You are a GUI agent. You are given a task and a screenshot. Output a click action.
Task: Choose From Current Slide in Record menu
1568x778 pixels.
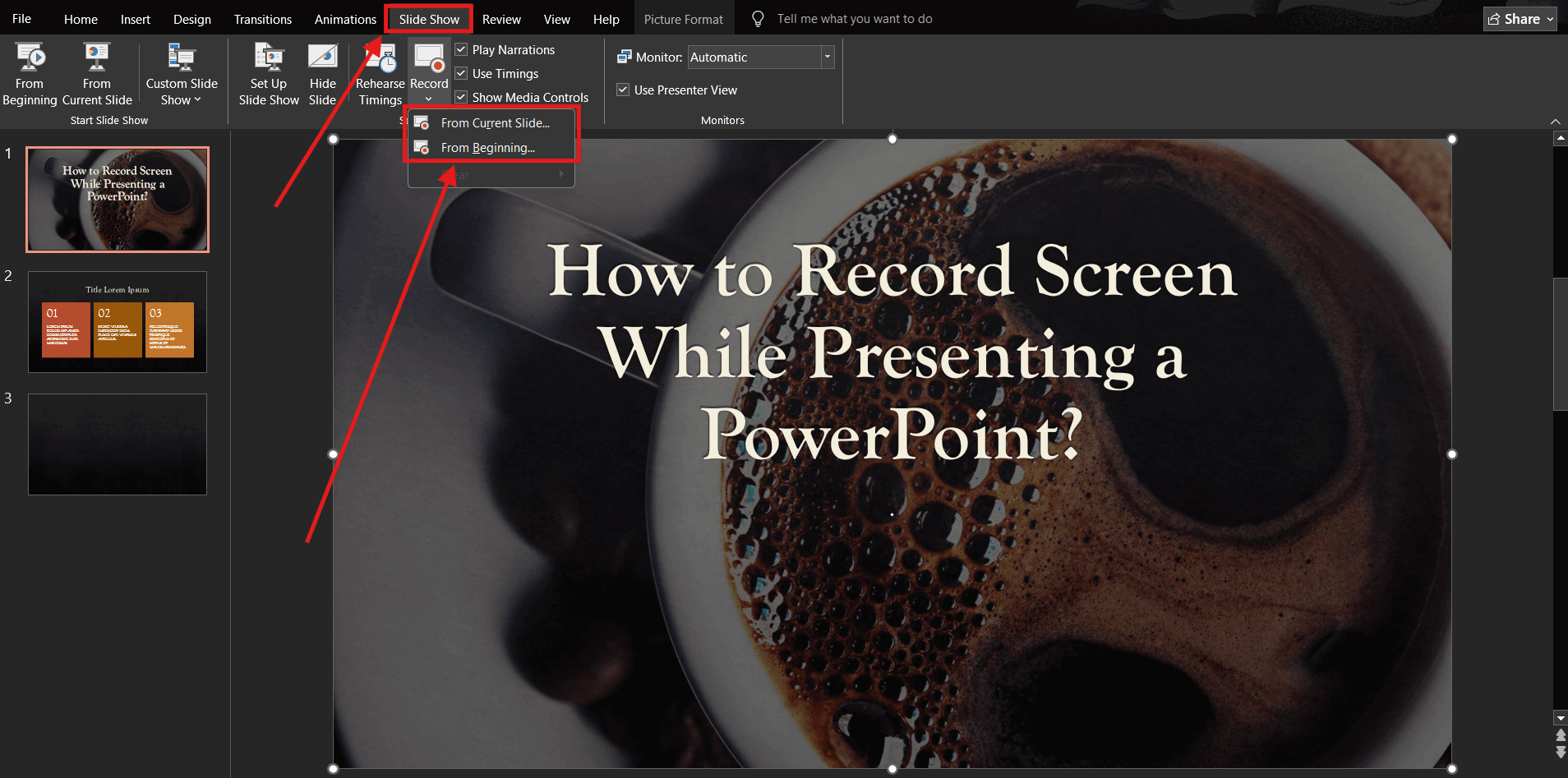(x=495, y=122)
